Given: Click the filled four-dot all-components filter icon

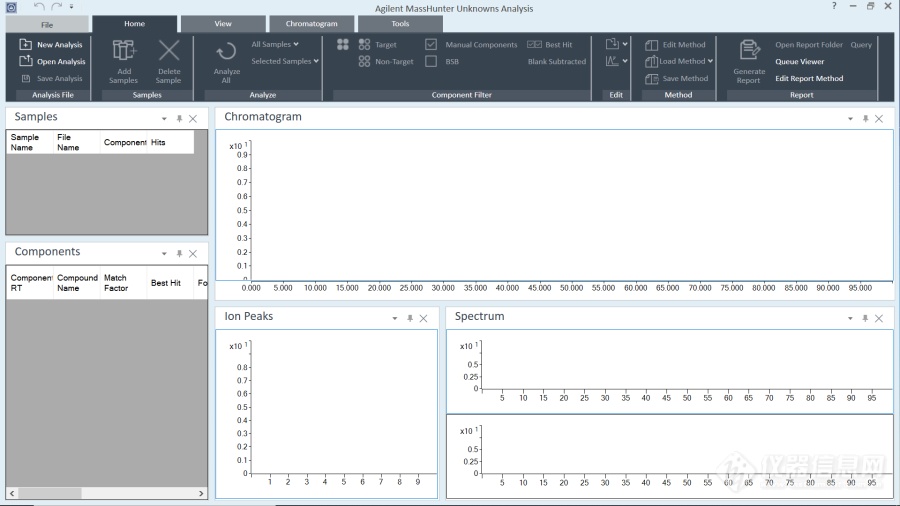Looking at the screenshot, I should point(343,44).
